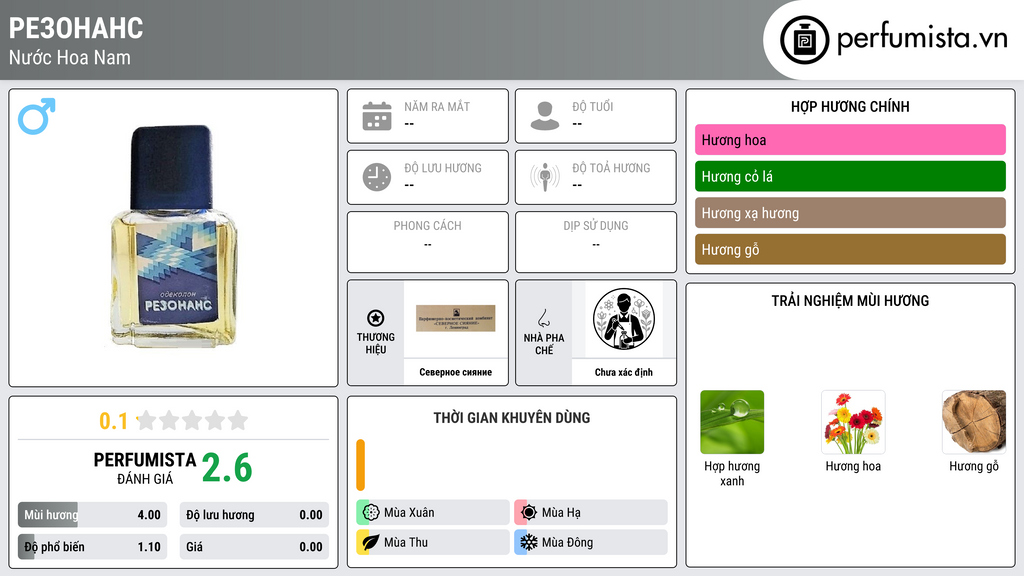This screenshot has height=576, width=1024.
Task: Click the Giá 0.00 score bar
Action: coord(254,547)
